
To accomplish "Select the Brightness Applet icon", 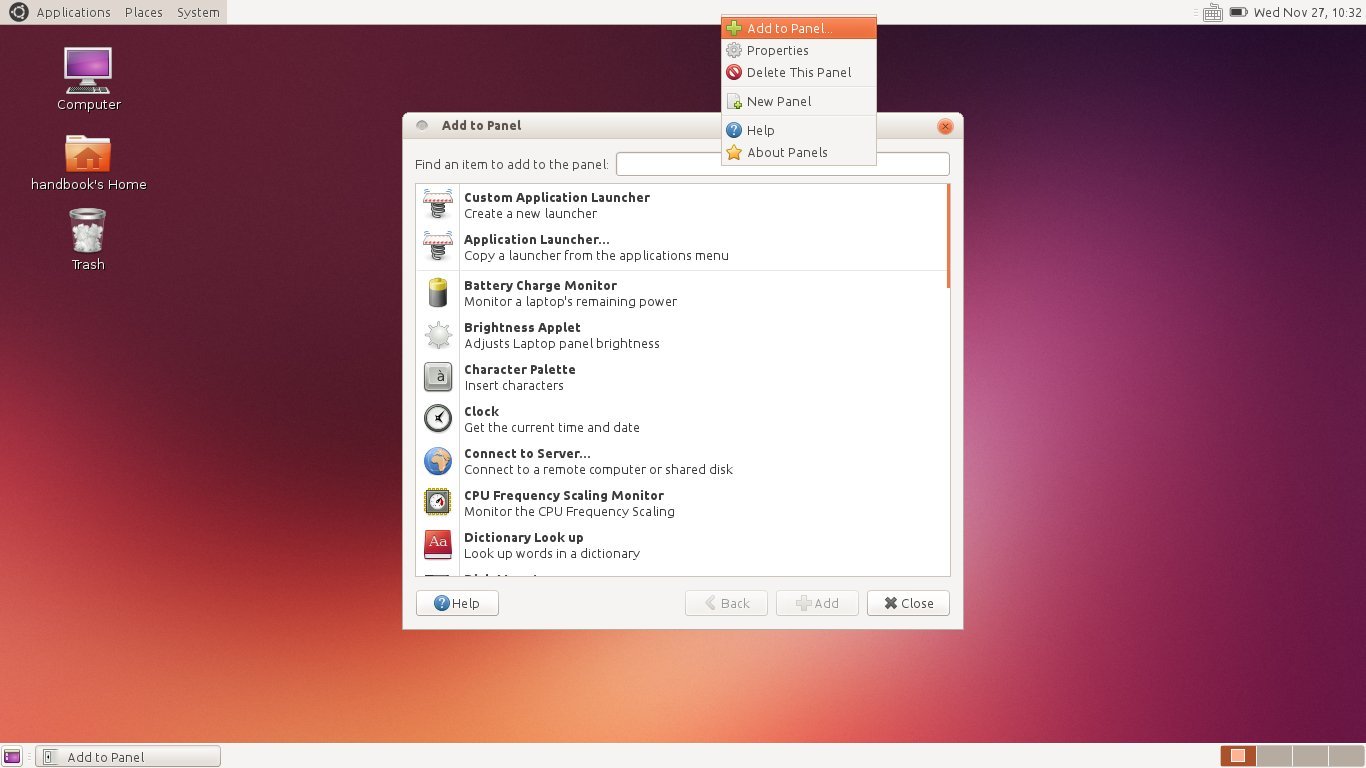I will click(x=438, y=335).
